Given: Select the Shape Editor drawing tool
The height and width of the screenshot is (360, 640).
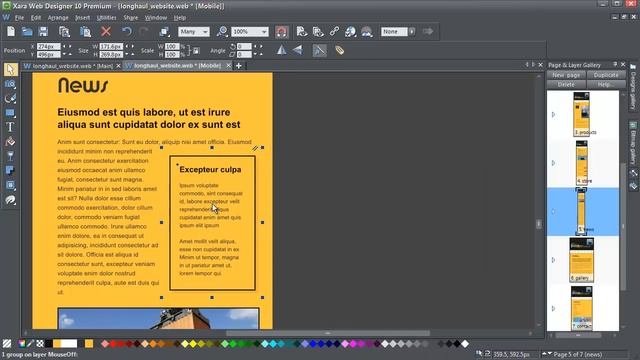Looking at the screenshot, I should [x=11, y=98].
